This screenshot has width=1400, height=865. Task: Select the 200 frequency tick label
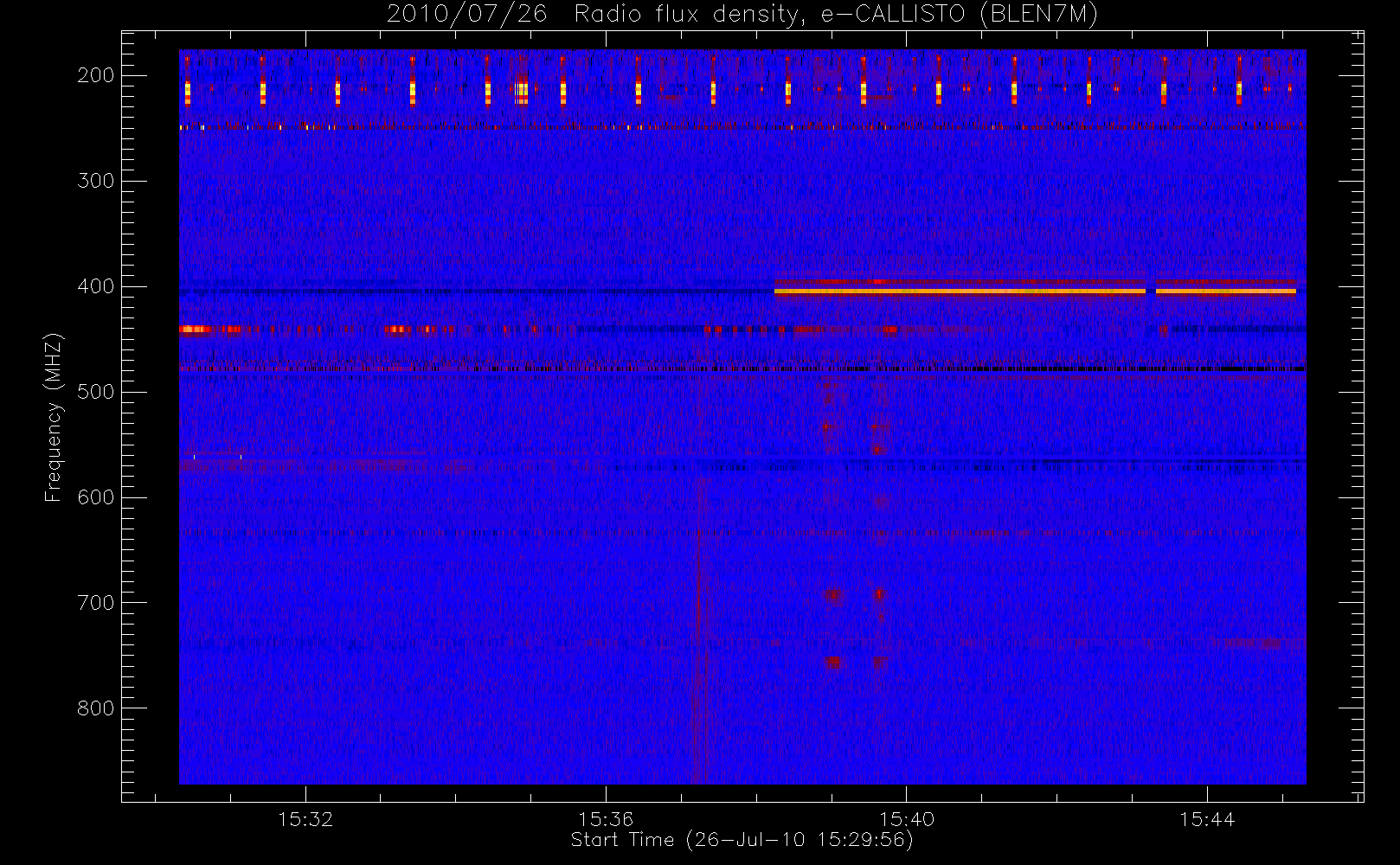coord(96,75)
